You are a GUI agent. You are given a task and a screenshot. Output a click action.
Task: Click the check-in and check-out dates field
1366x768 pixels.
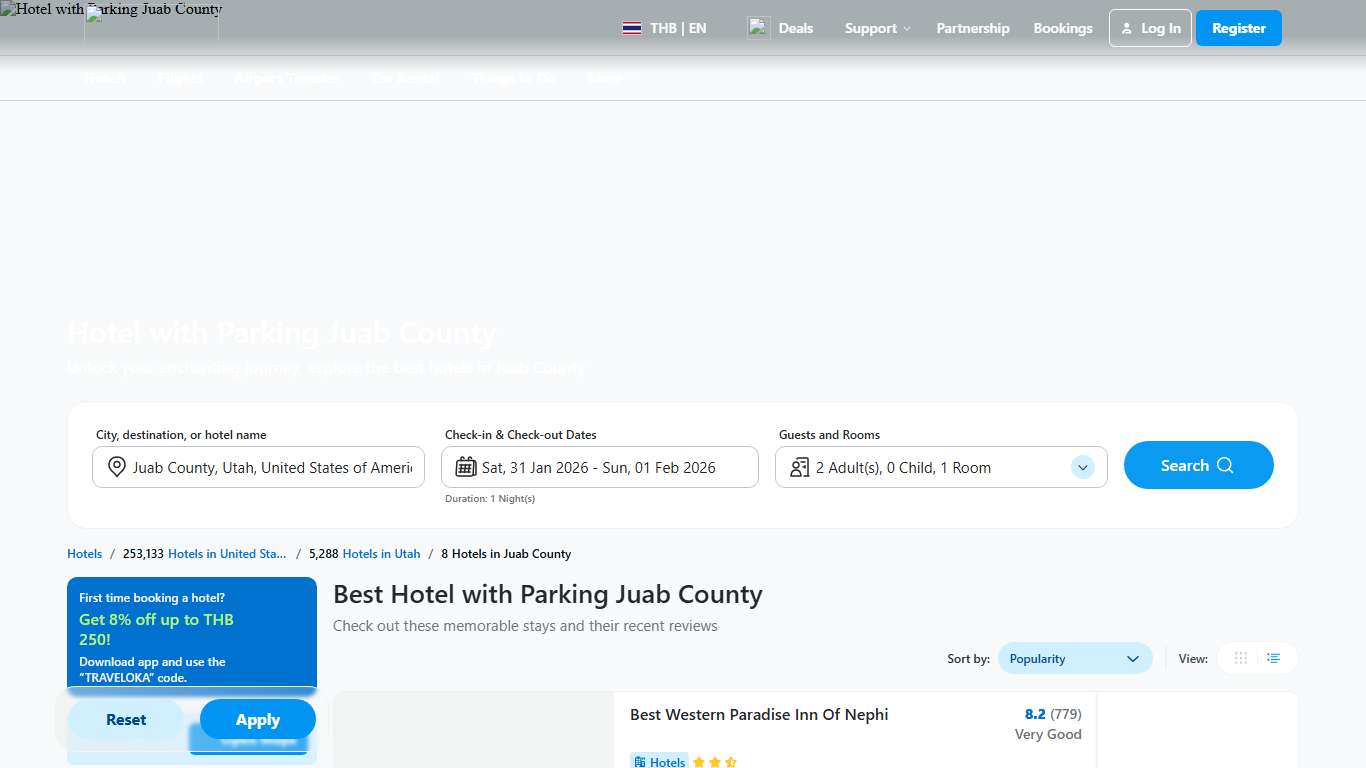(600, 467)
